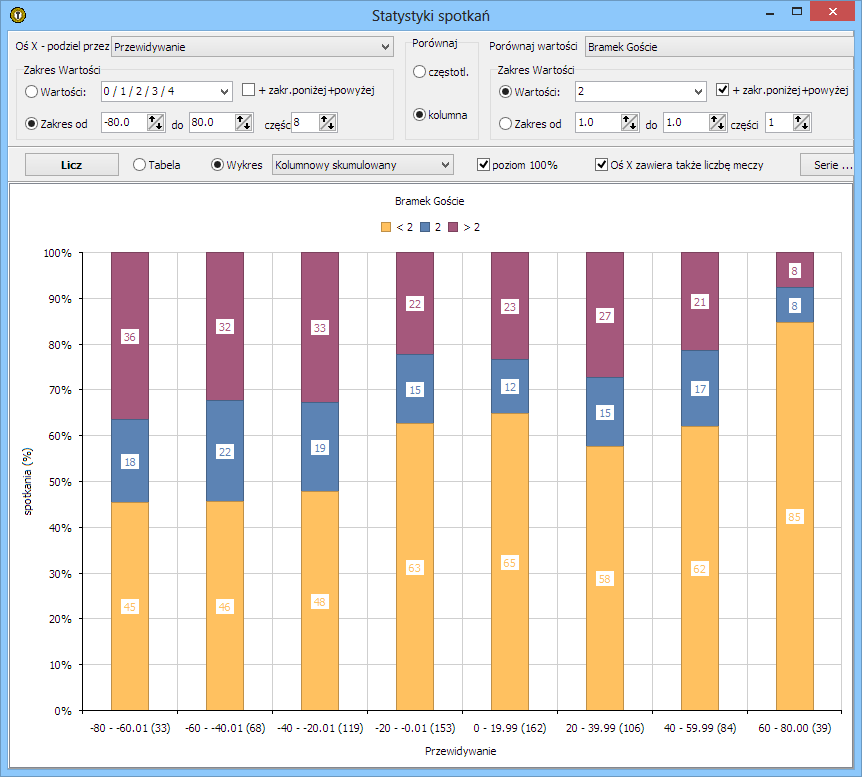Select the left Wartości radio button

pyautogui.click(x=31, y=92)
